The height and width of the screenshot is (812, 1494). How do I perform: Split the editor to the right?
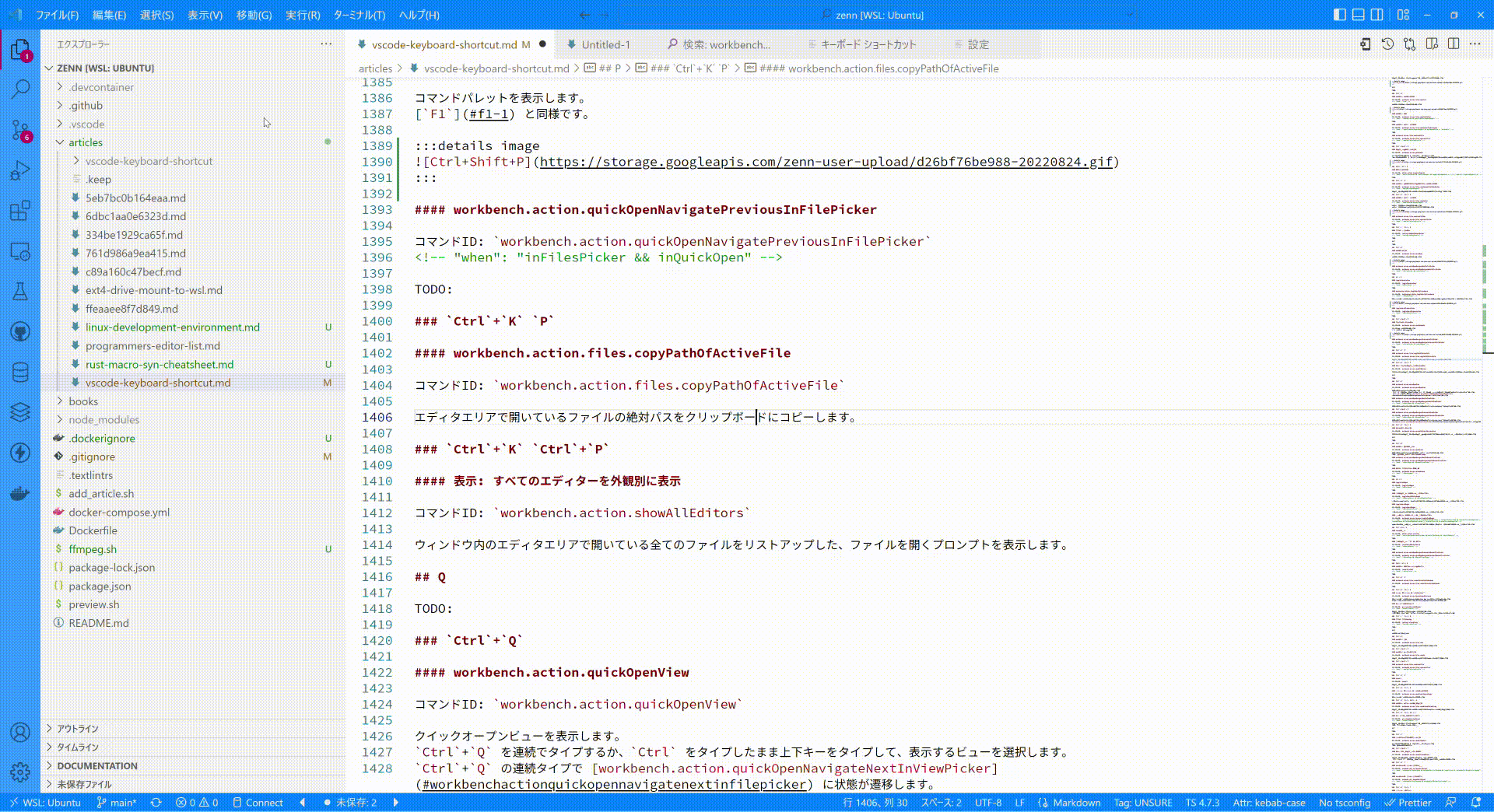point(1454,44)
